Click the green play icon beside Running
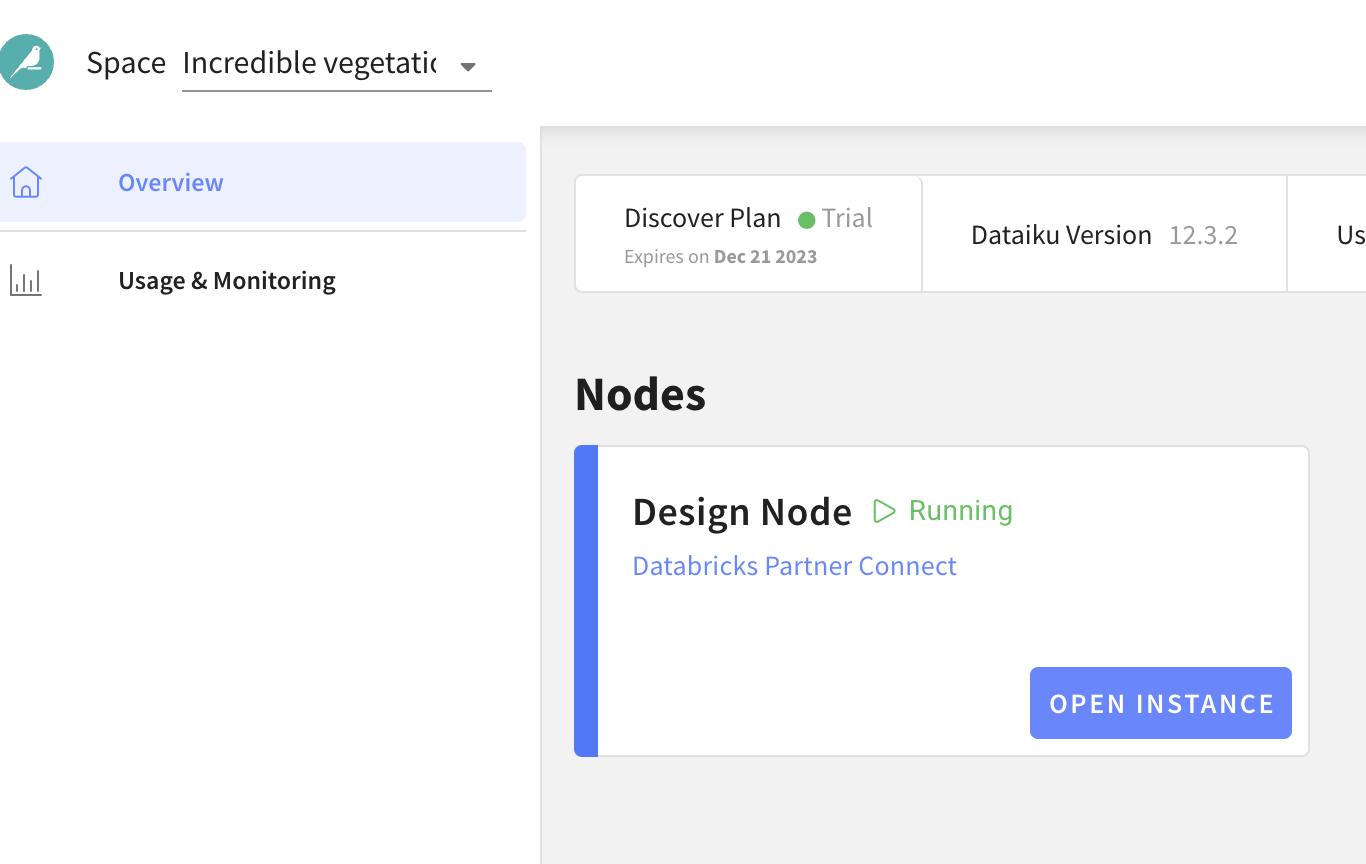This screenshot has width=1366, height=864. 883,510
